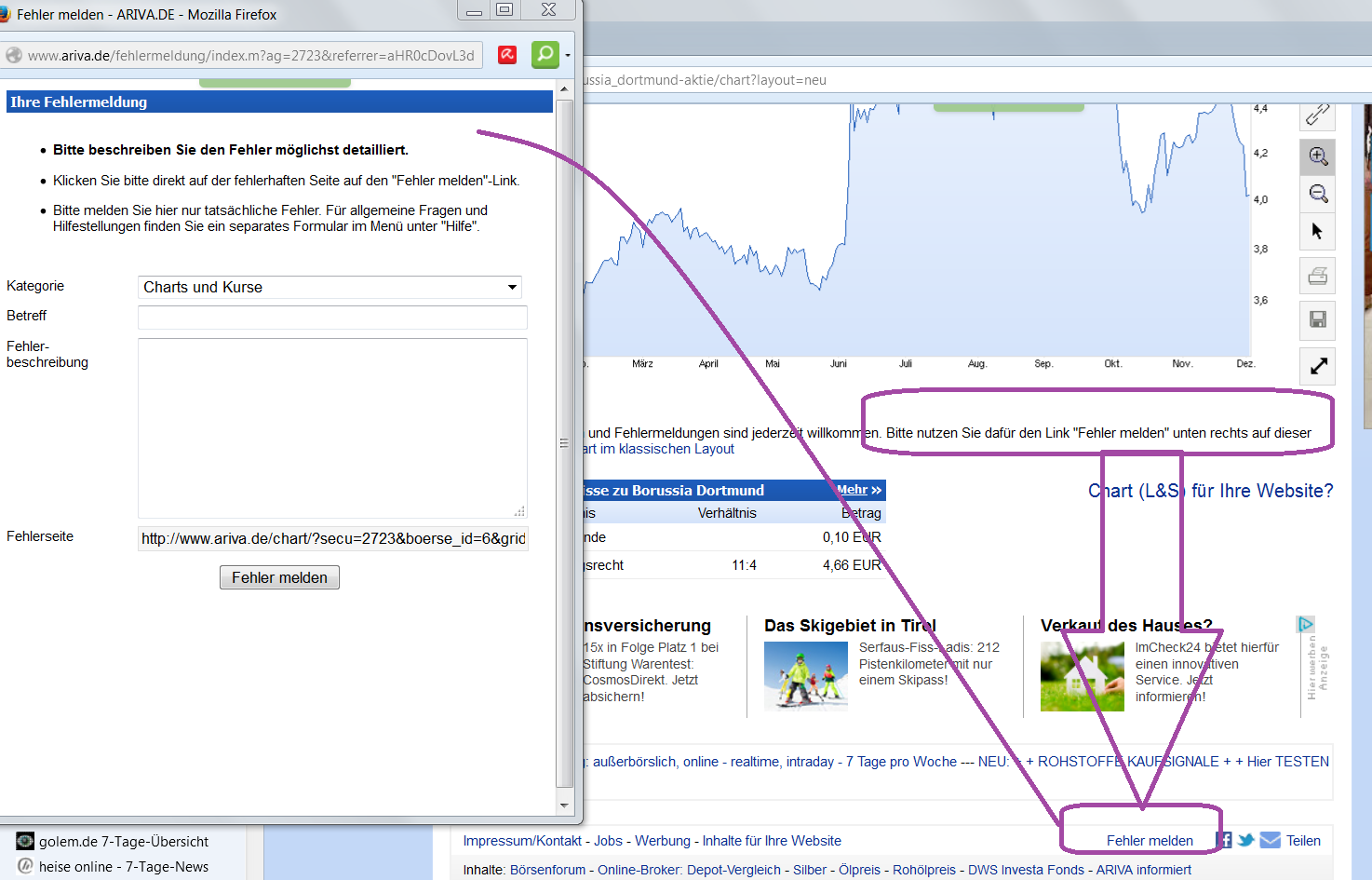Click the '11:4' ratio cell

coord(744,565)
